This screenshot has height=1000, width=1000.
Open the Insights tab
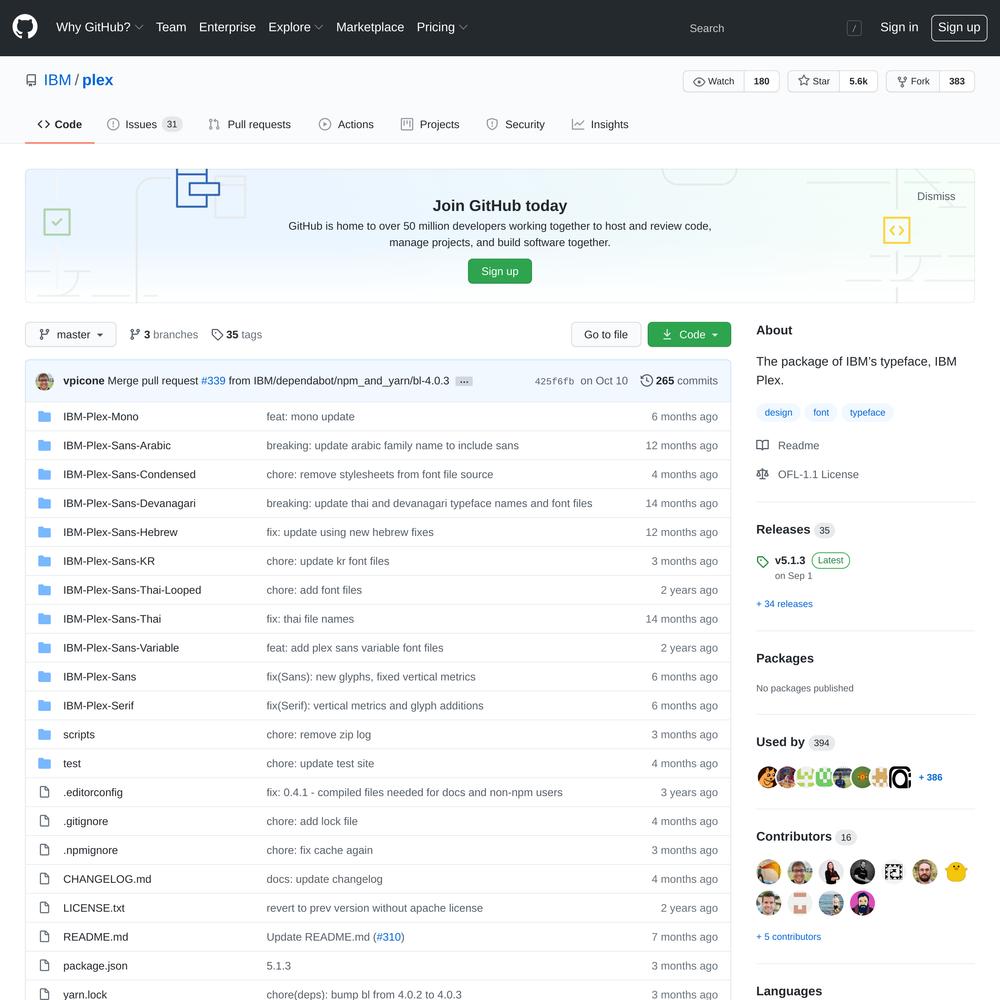click(600, 124)
